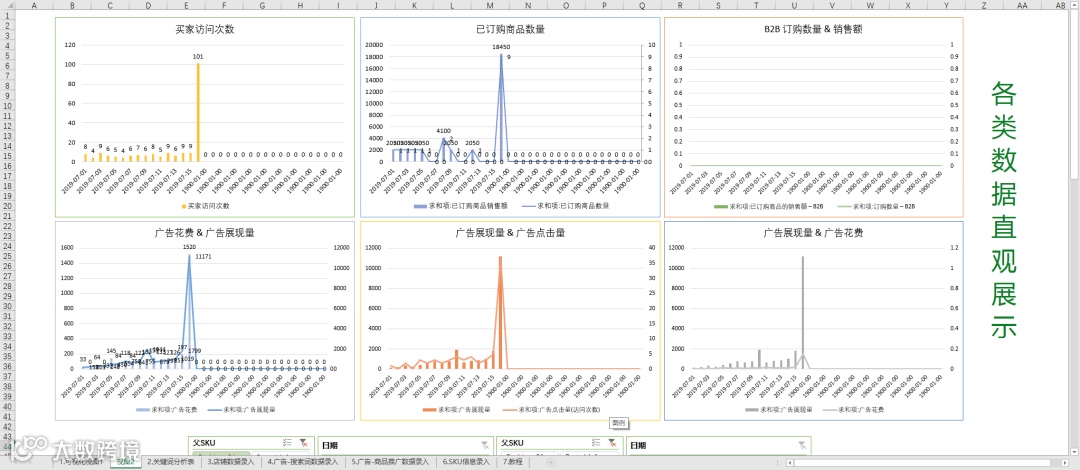
Task: Open the 1.可视化视图1 sheet tab
Action: click(x=81, y=462)
